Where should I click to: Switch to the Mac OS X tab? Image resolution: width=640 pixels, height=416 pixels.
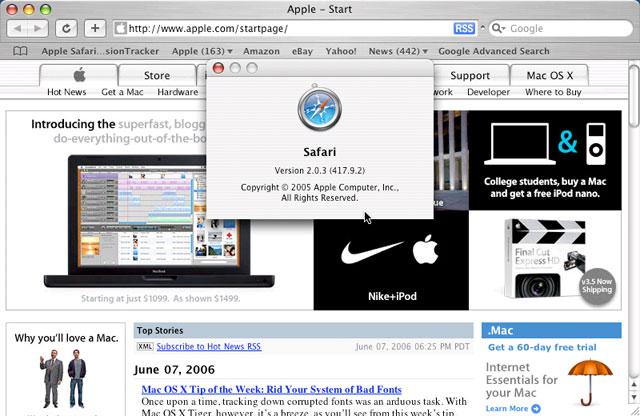pos(550,75)
